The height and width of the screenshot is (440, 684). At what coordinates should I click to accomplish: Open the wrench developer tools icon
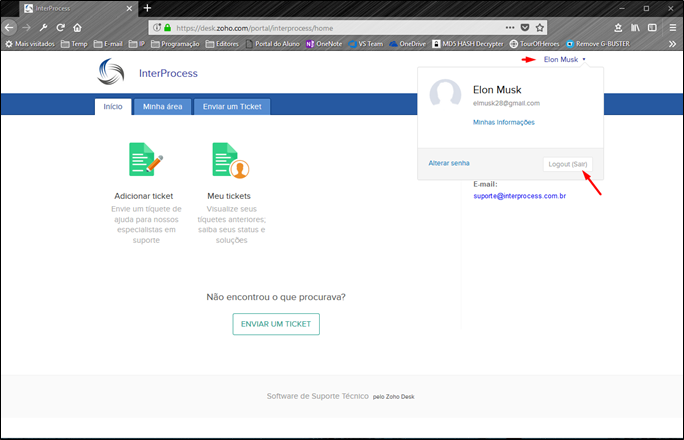point(43,27)
